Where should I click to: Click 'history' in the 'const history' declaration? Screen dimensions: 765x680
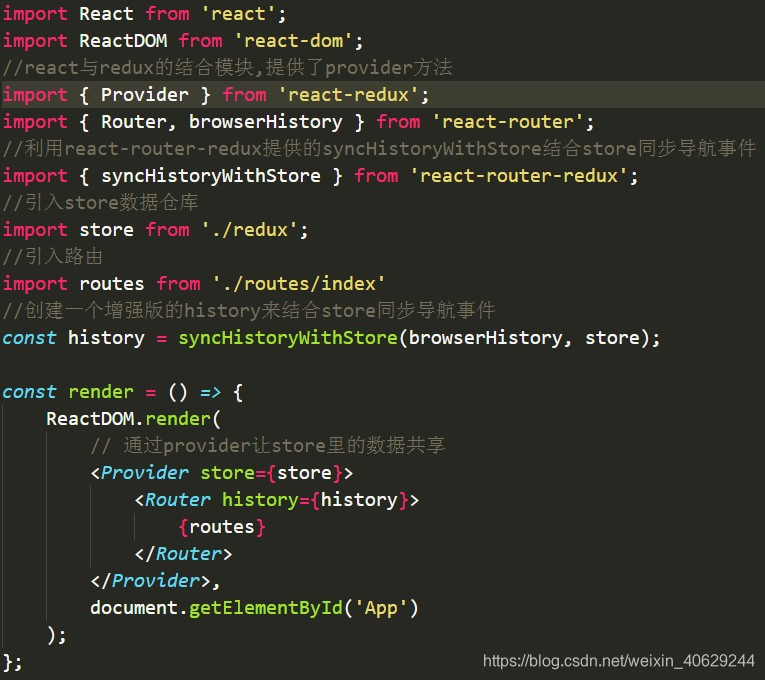click(106, 338)
